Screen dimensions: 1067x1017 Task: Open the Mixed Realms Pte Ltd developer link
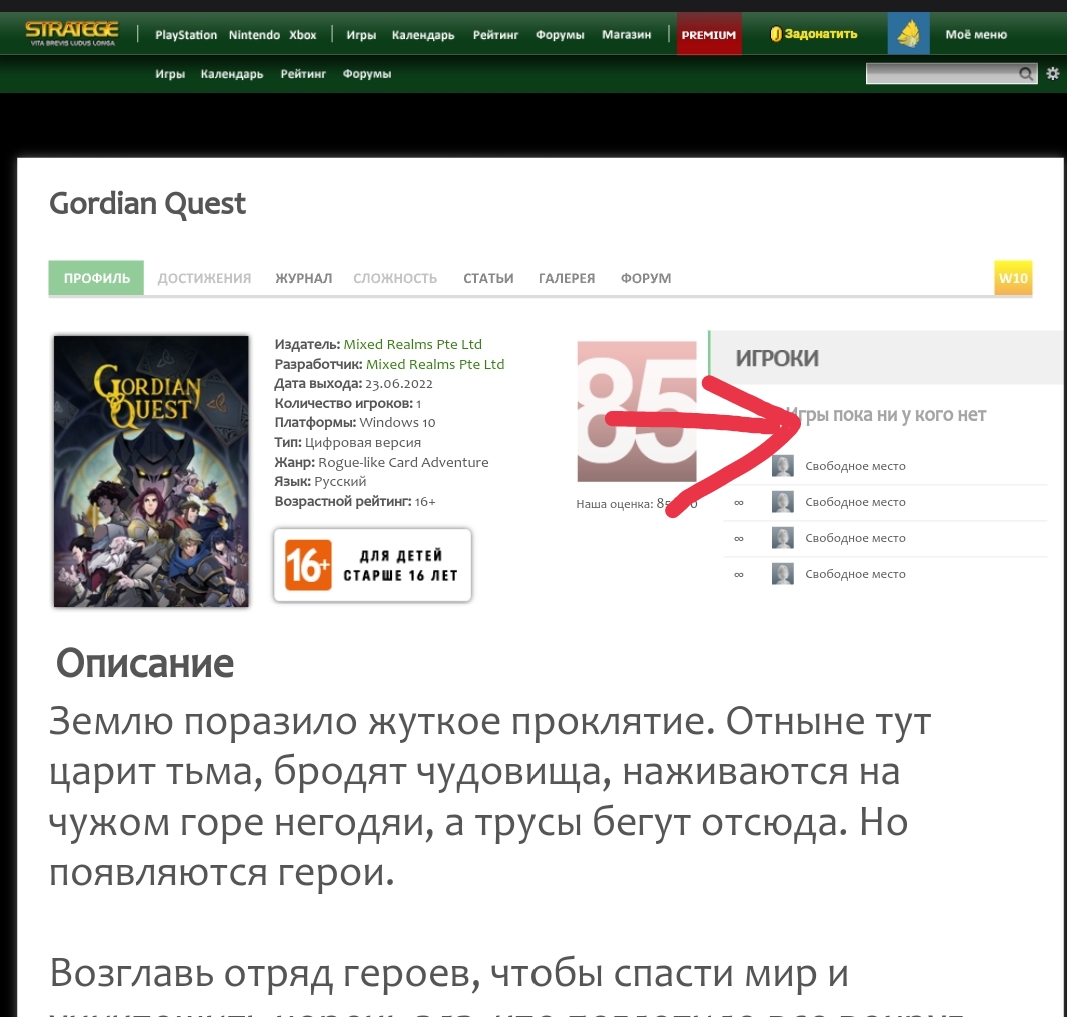point(435,364)
